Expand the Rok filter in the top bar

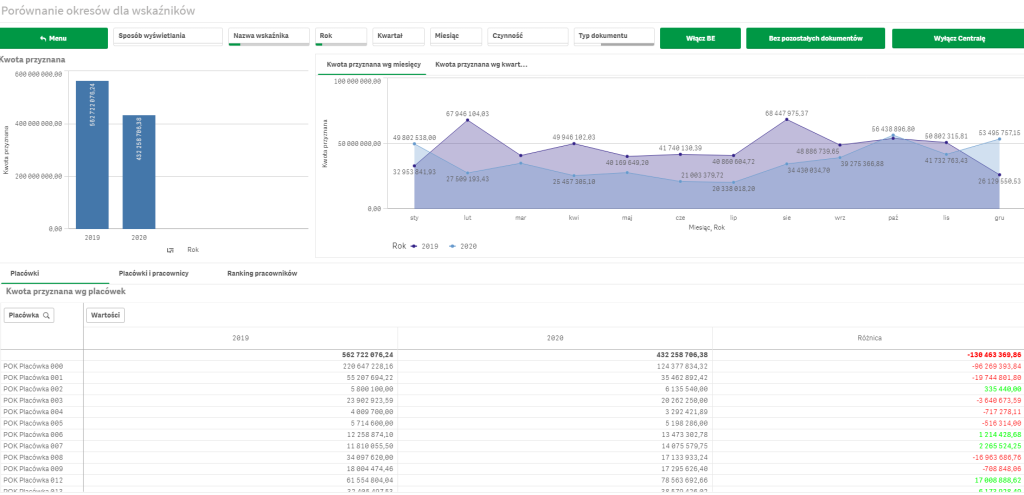pos(341,37)
